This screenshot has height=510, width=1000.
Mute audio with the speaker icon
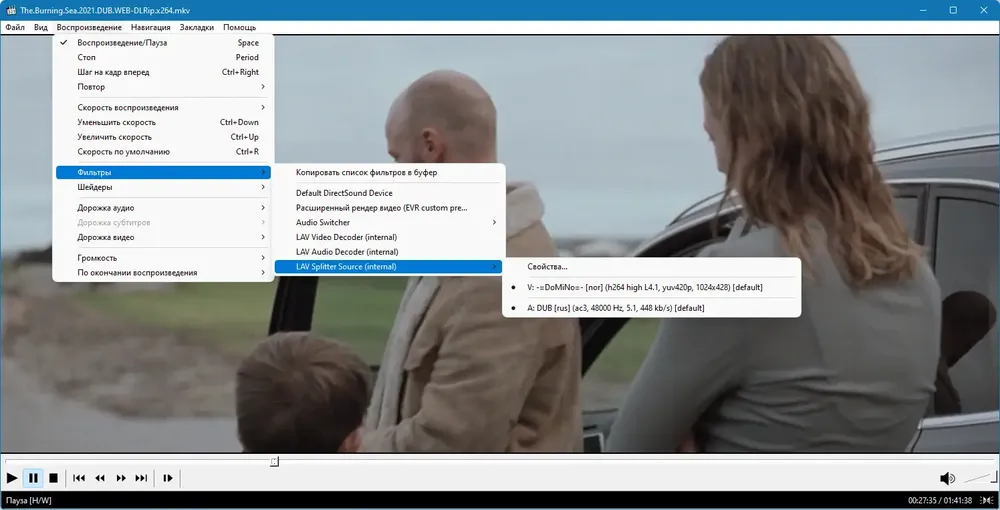pyautogui.click(x=947, y=478)
